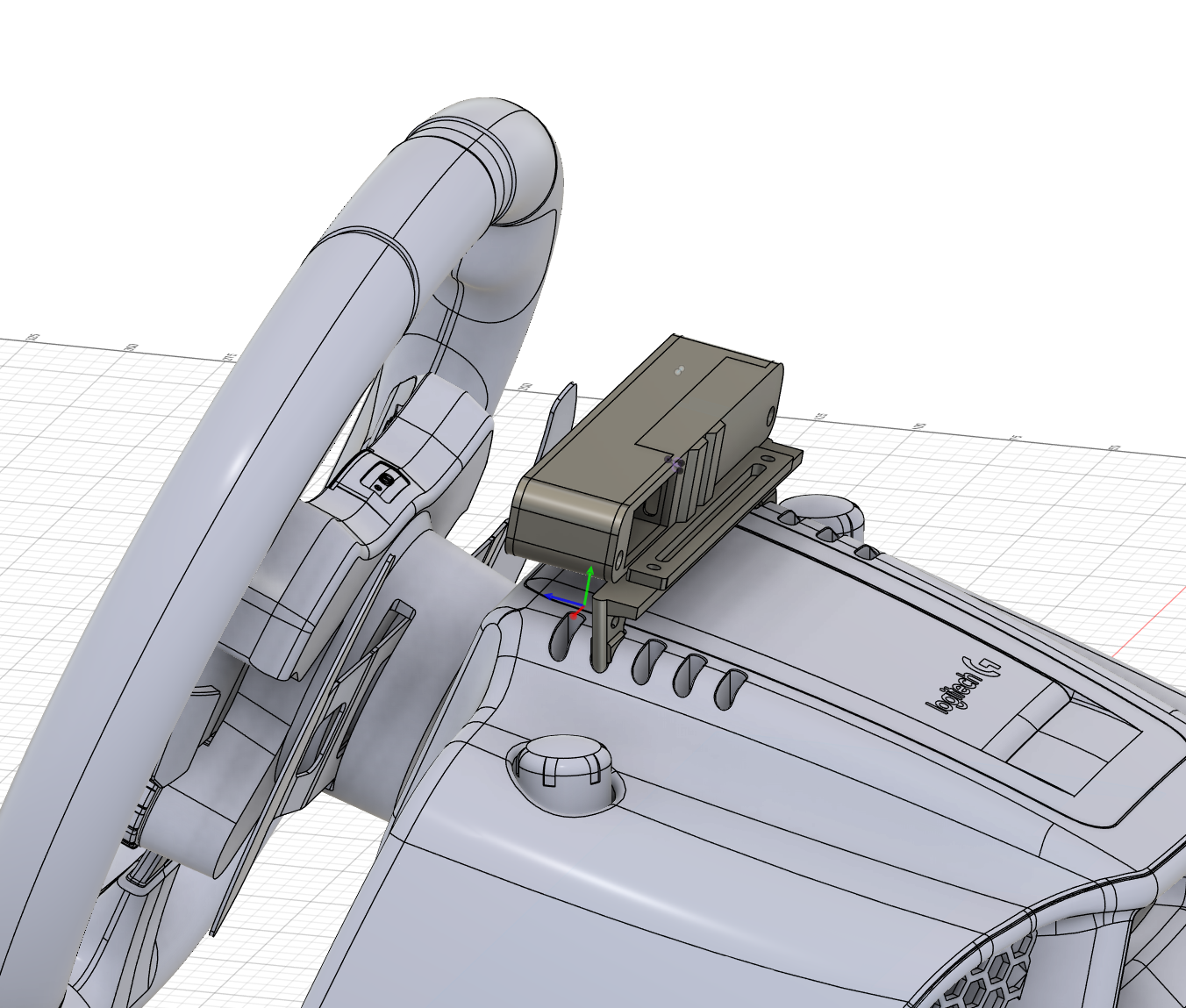Select the green origin axis arrow

point(589,585)
